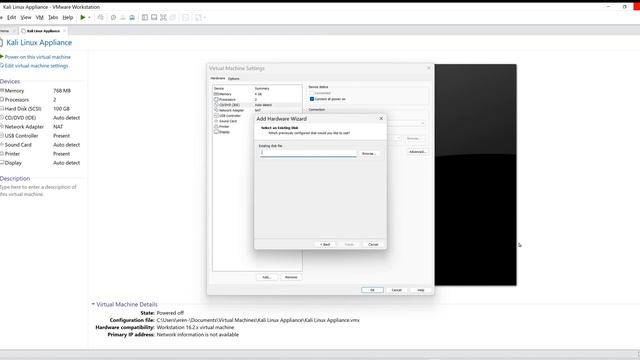This screenshot has width=640, height=360.
Task: Click the green Power On toolbar icon
Action: click(83, 18)
